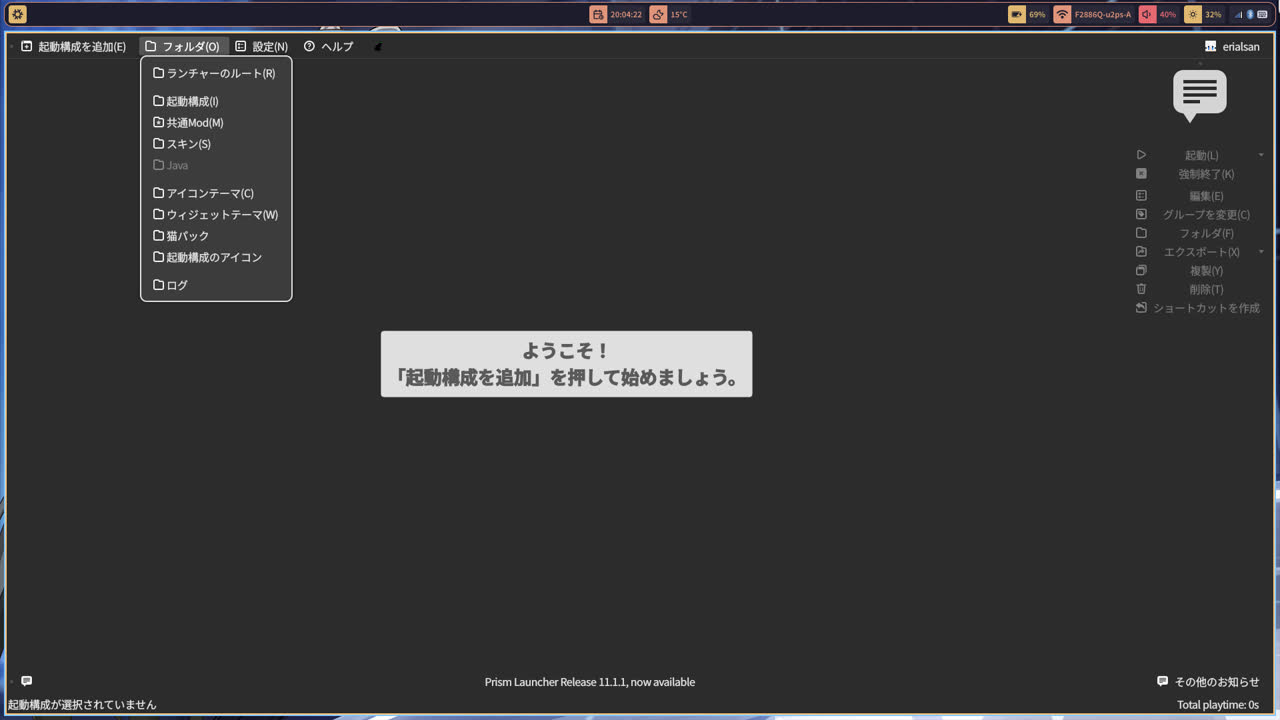Click the 強制終了(K) stop icon
The width and height of the screenshot is (1280, 720).
[x=1141, y=173]
